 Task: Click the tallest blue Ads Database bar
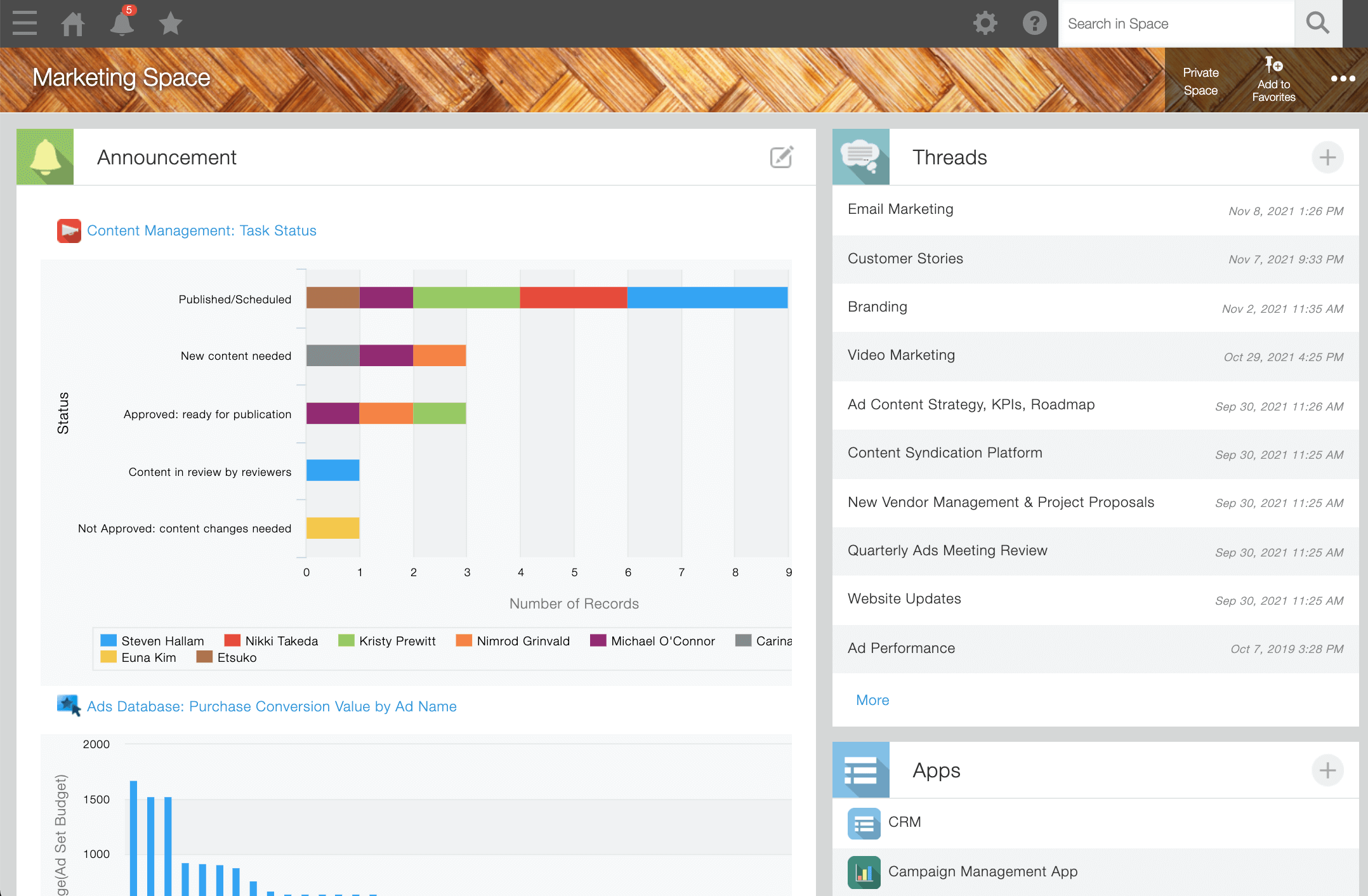tap(133, 838)
